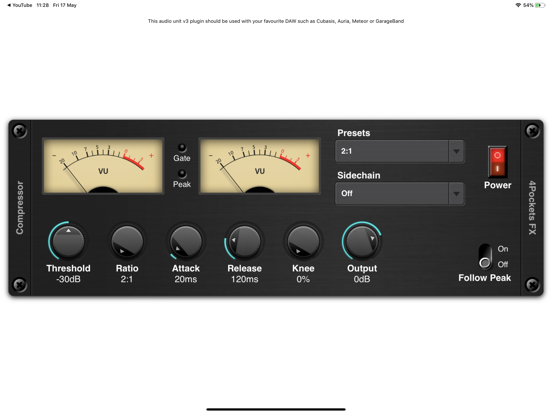
Task: Click the Release knob
Action: tap(244, 242)
